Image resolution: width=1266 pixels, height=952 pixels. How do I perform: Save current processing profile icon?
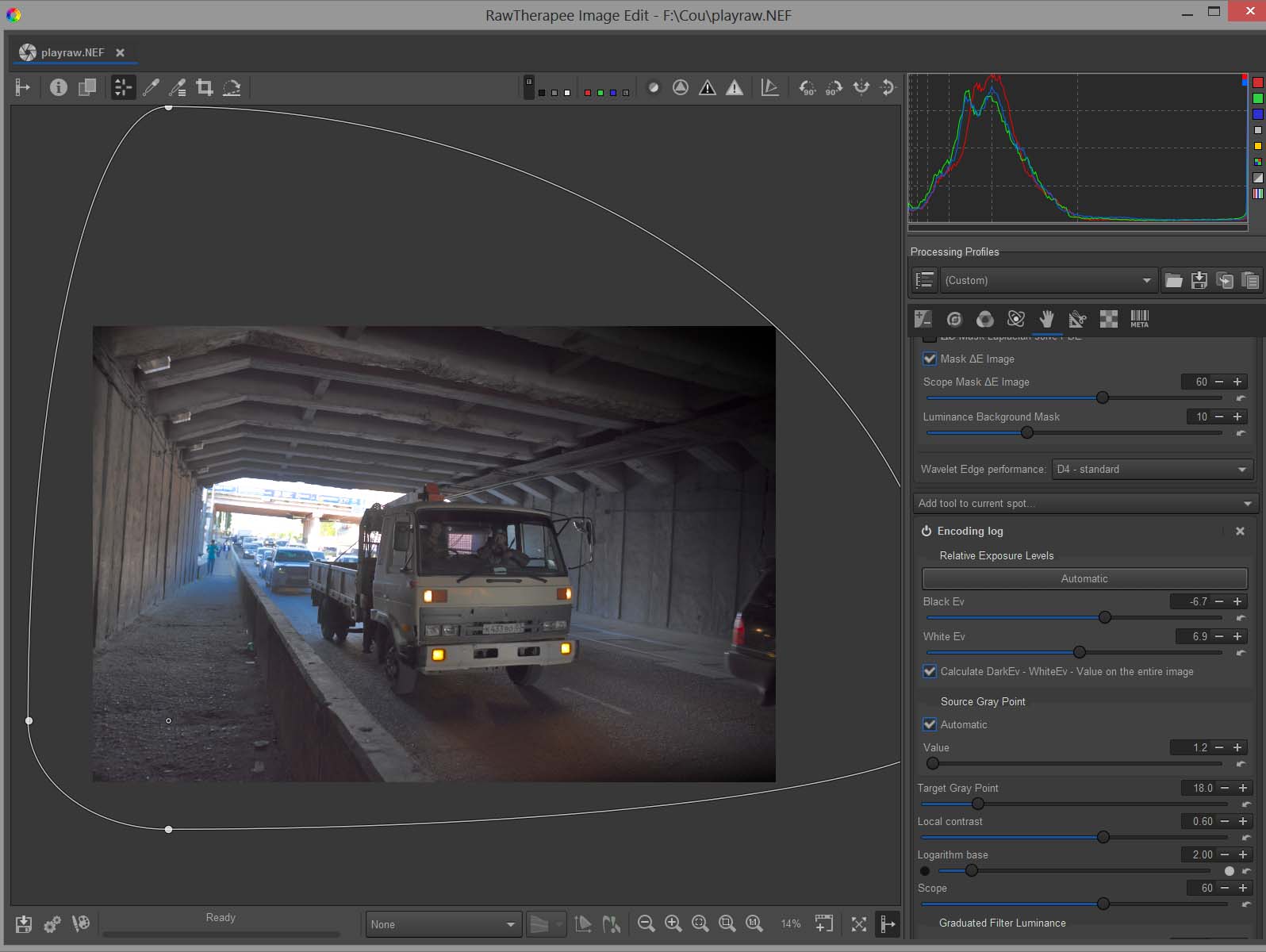coord(1199,280)
